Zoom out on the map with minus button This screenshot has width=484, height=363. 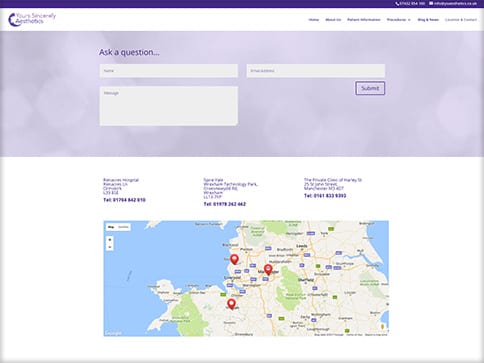point(110,247)
